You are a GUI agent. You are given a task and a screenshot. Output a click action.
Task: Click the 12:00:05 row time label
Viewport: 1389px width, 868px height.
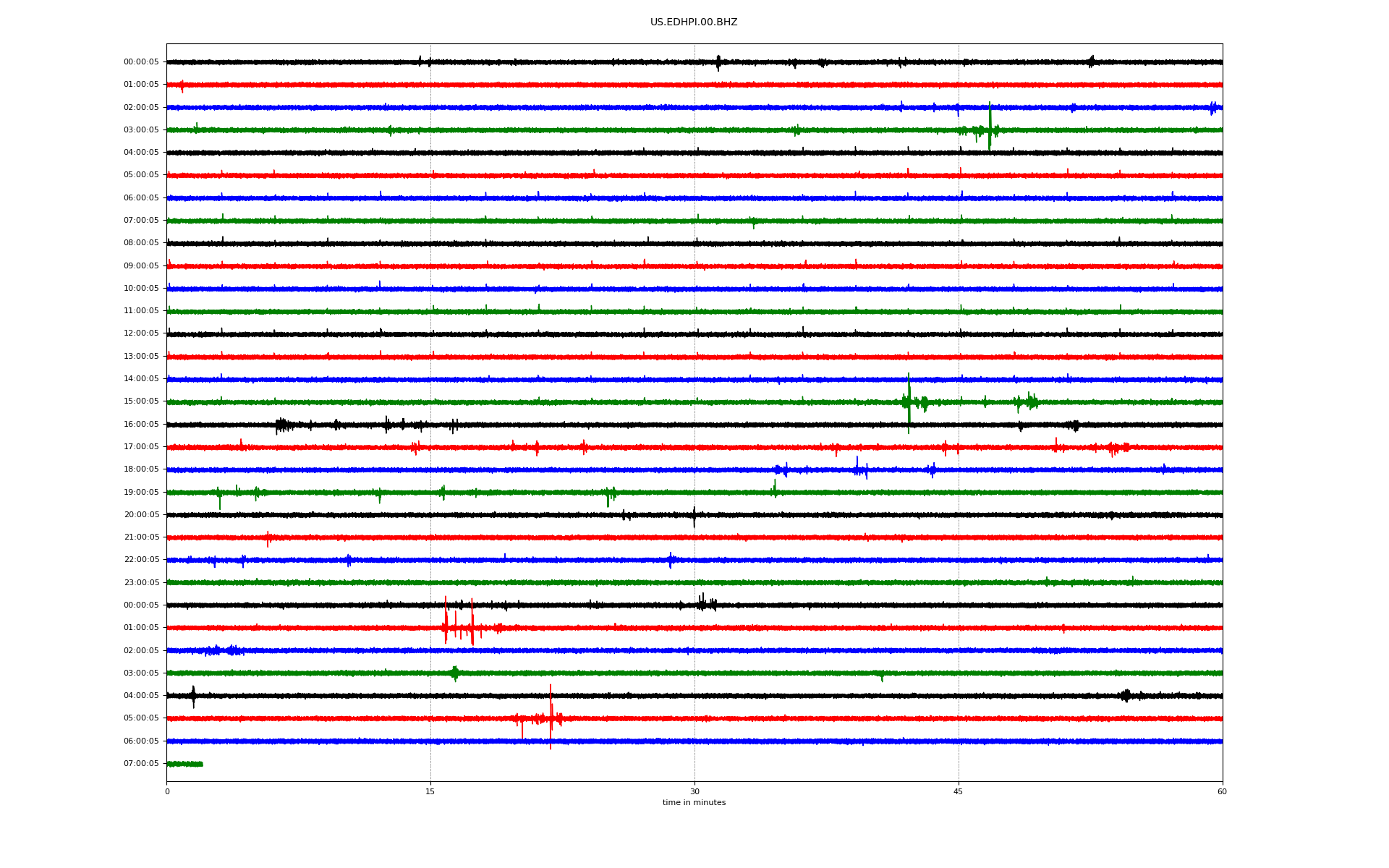[x=141, y=333]
